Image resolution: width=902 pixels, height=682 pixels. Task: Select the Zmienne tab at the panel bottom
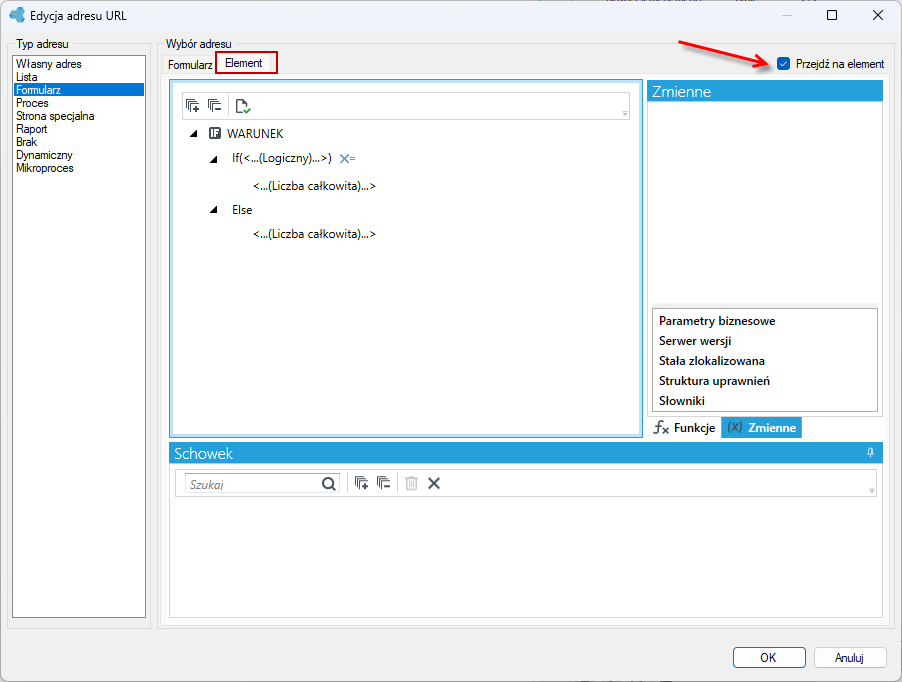pyautogui.click(x=761, y=428)
